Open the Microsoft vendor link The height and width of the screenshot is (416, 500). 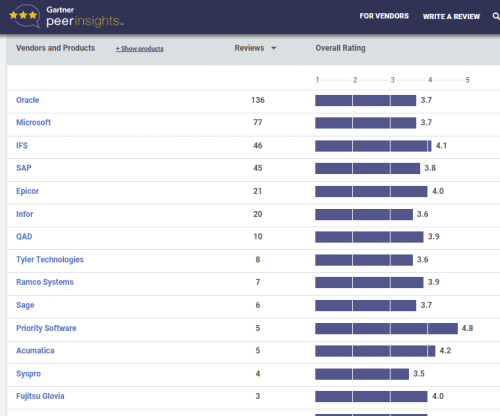[33, 122]
